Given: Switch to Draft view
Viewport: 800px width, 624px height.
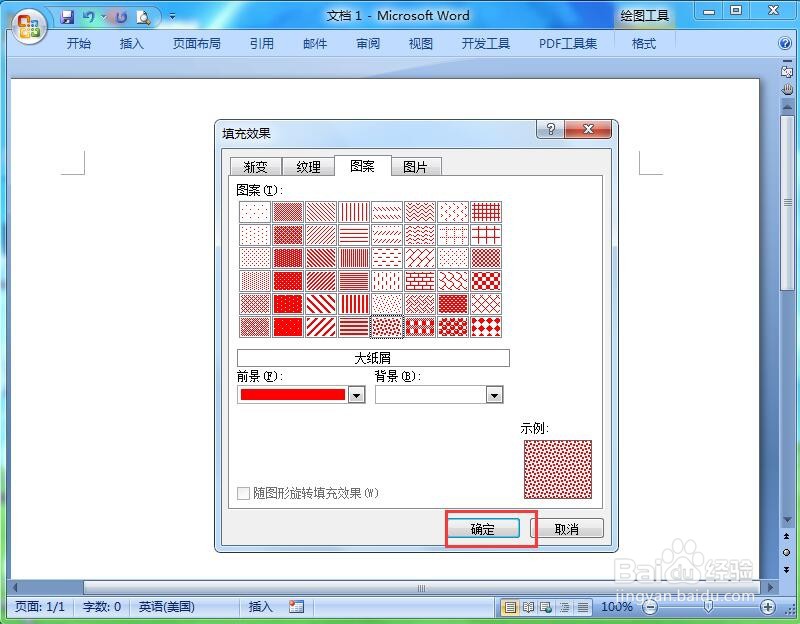Looking at the screenshot, I should (x=583, y=607).
